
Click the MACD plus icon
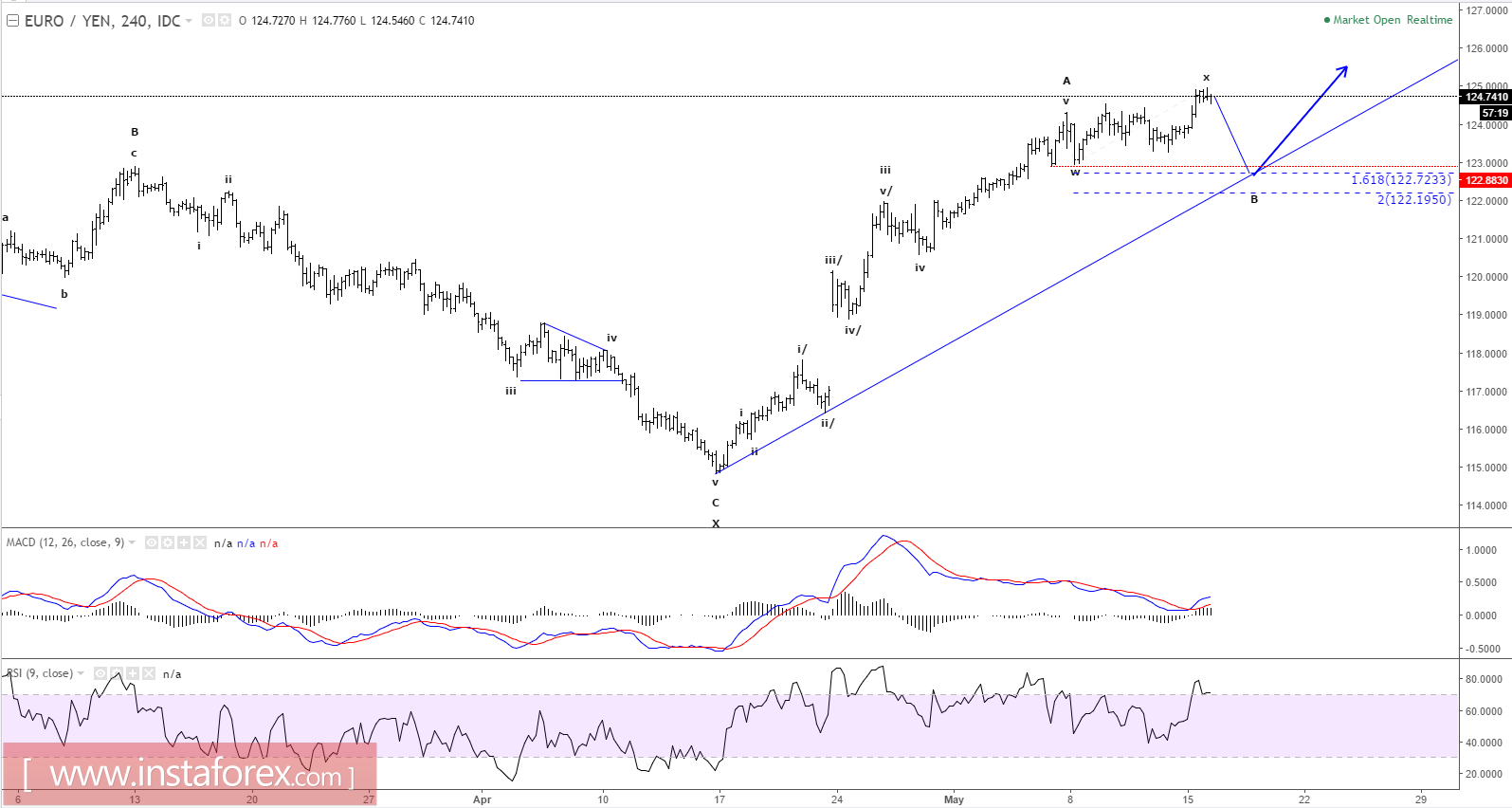[x=184, y=542]
